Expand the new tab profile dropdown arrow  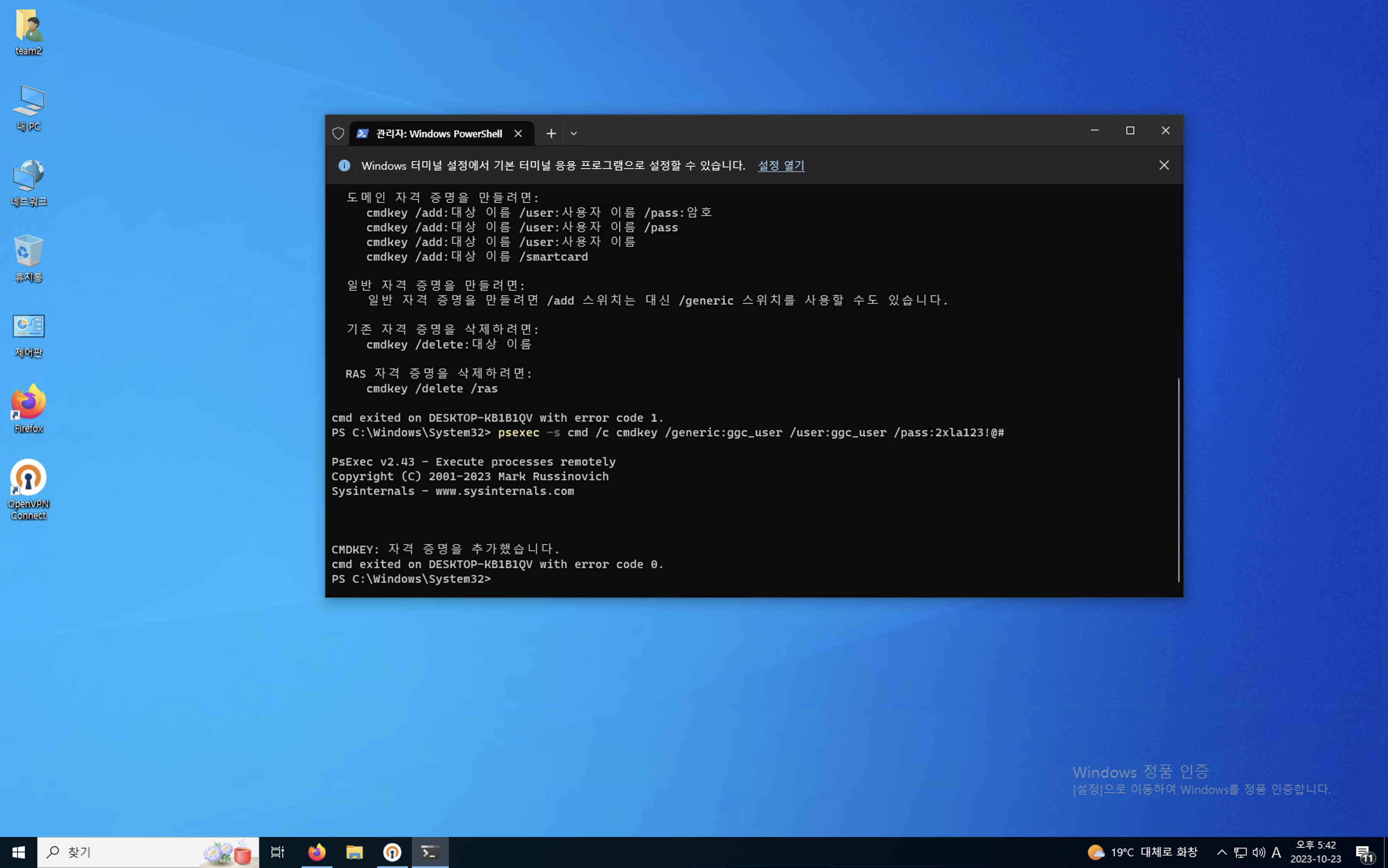[x=573, y=133]
